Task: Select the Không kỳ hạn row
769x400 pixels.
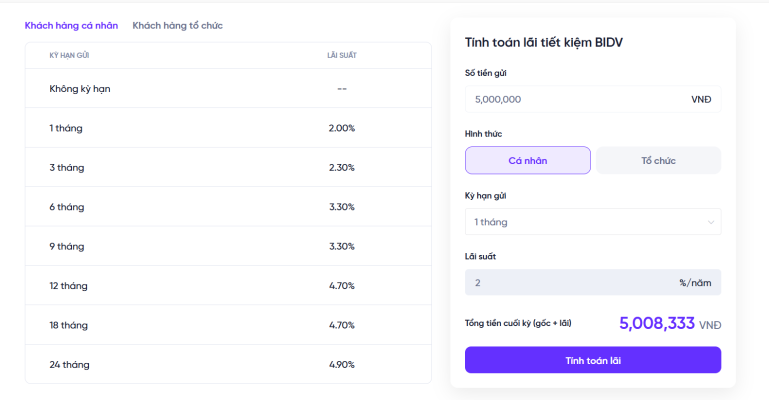Action: click(x=228, y=89)
